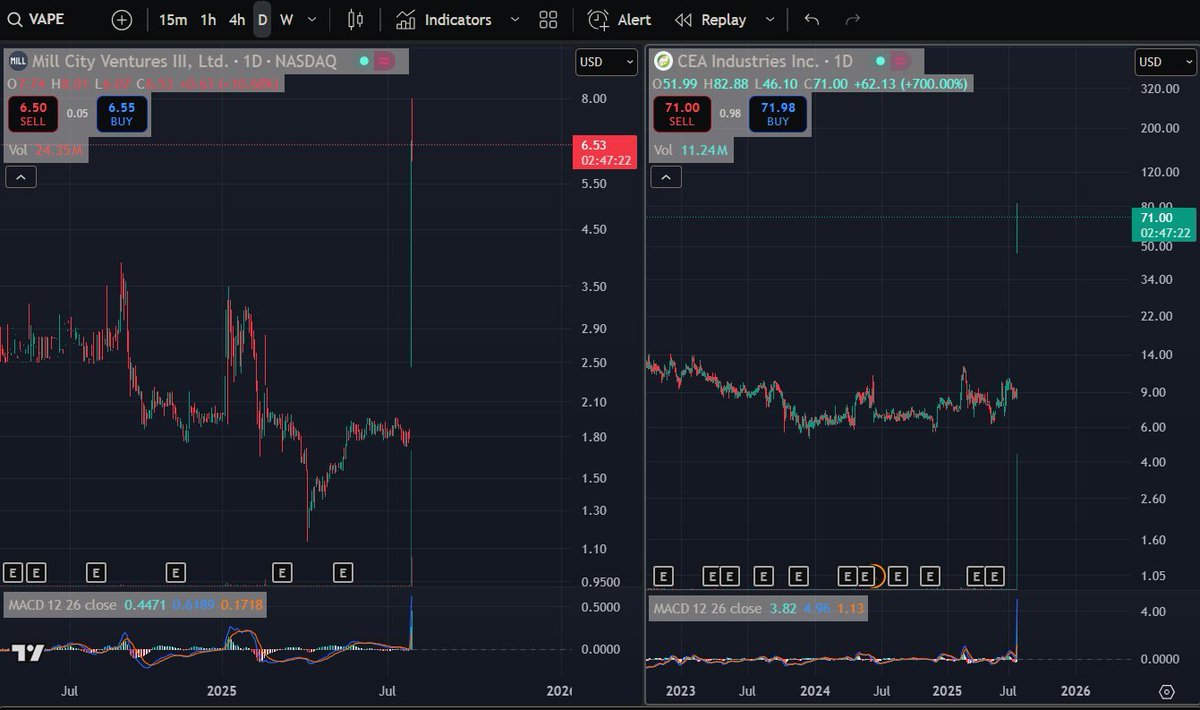Select the W weekly timeframe

[286, 20]
